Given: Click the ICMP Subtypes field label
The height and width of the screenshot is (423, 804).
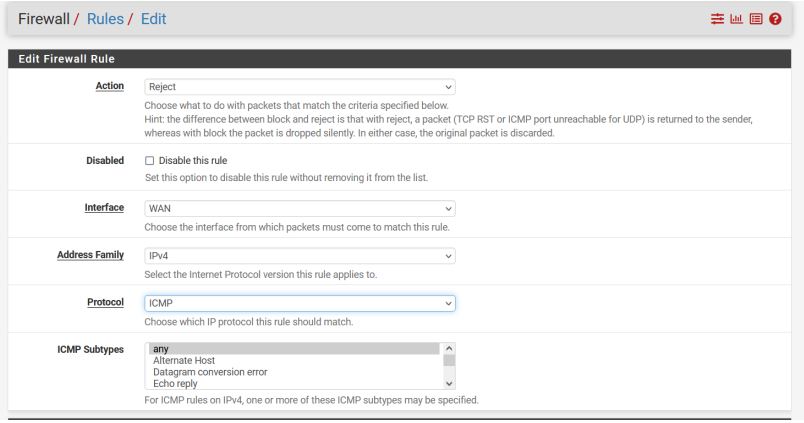Looking at the screenshot, I should pyautogui.click(x=90, y=350).
